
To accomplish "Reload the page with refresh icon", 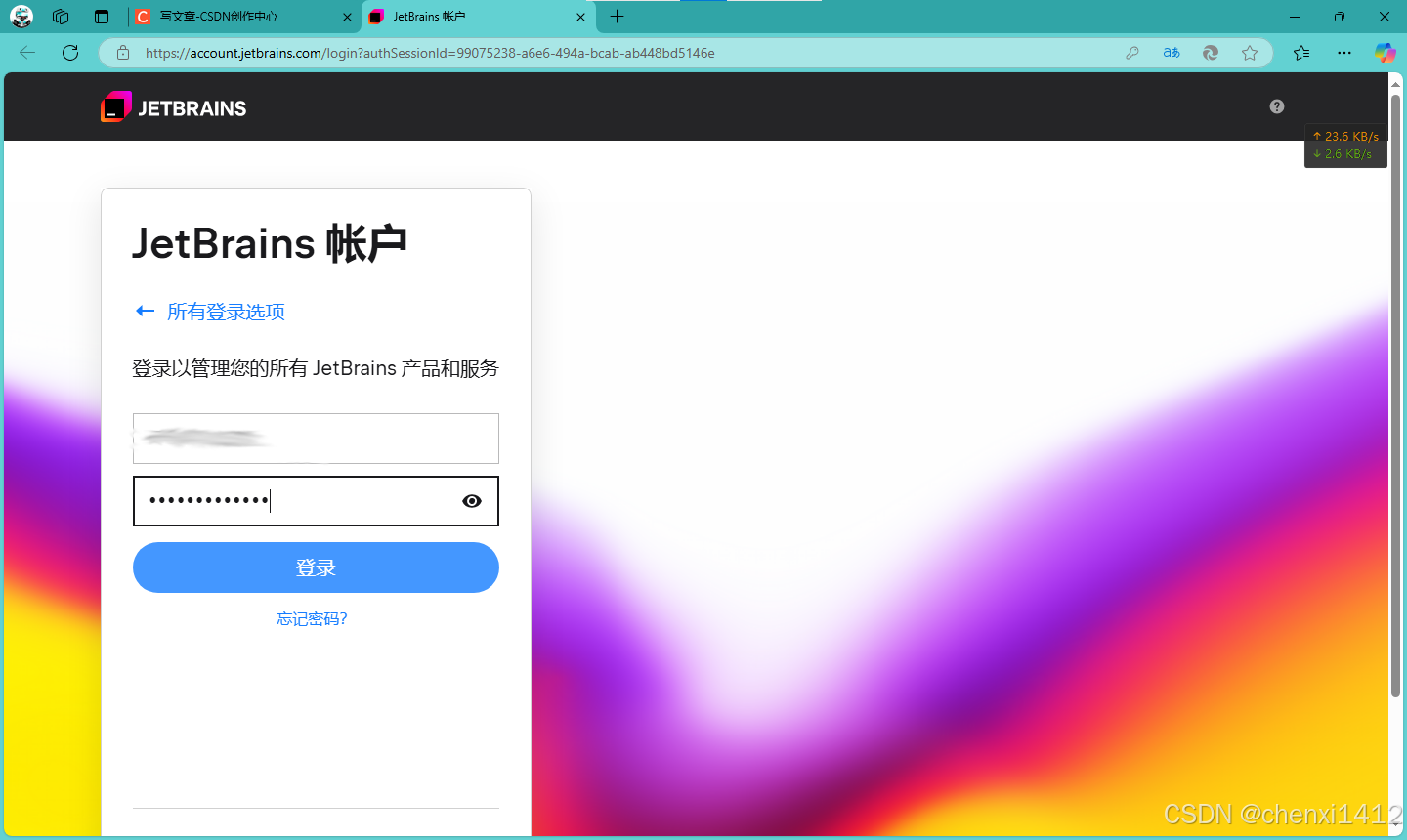I will 70,53.
